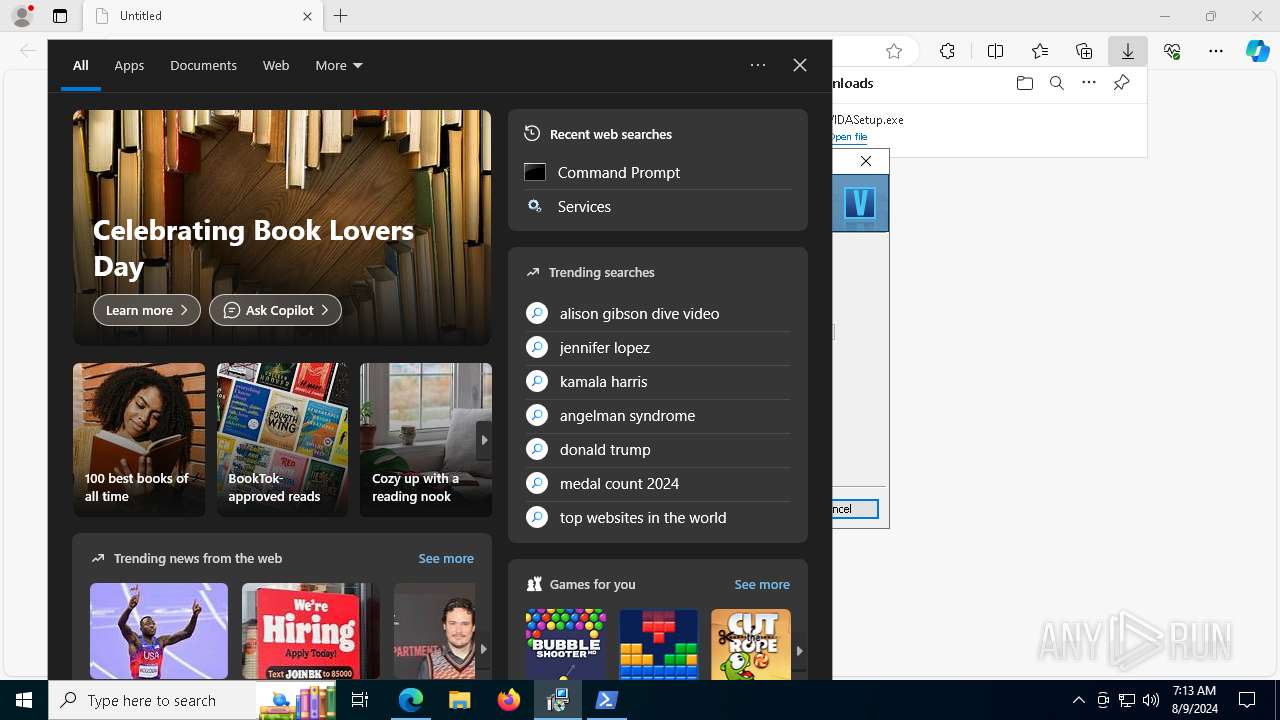Launch Microsoft Edge from taskbar
This screenshot has width=1280, height=720.
(x=411, y=700)
